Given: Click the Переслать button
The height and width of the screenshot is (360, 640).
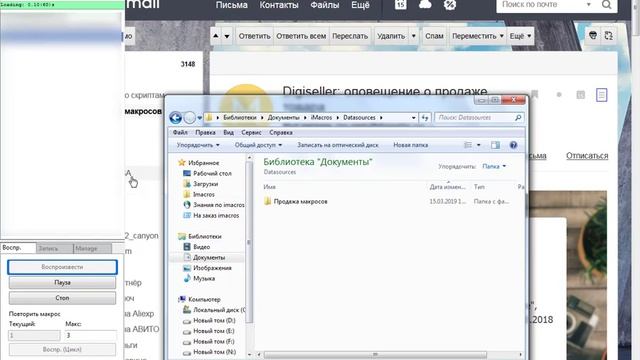Looking at the screenshot, I should 350,36.
